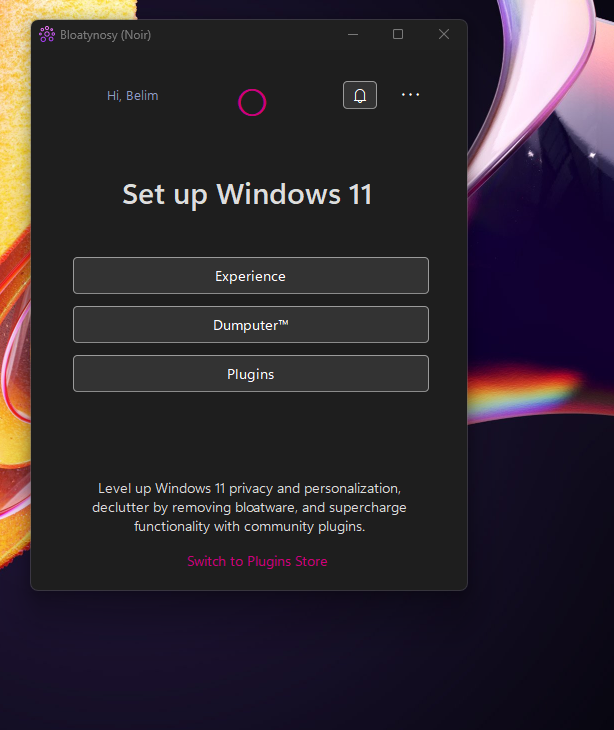Open the Plugins page

click(x=251, y=374)
